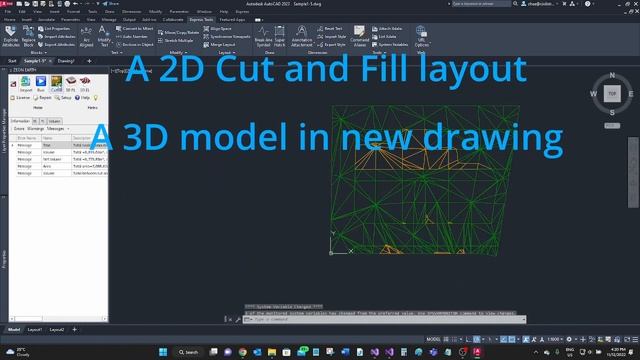Open Windows Start button on the taskbar
Screen dimensions: 640x360
(x=163, y=352)
